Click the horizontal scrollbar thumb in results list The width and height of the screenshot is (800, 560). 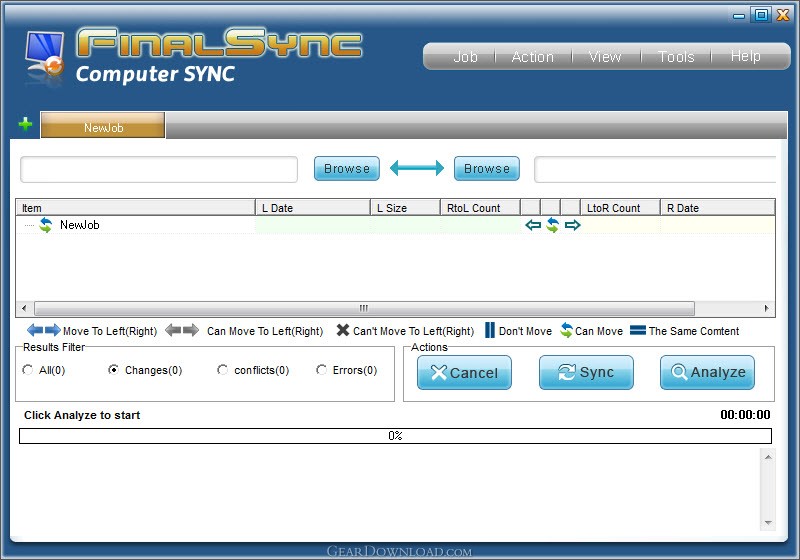(364, 308)
